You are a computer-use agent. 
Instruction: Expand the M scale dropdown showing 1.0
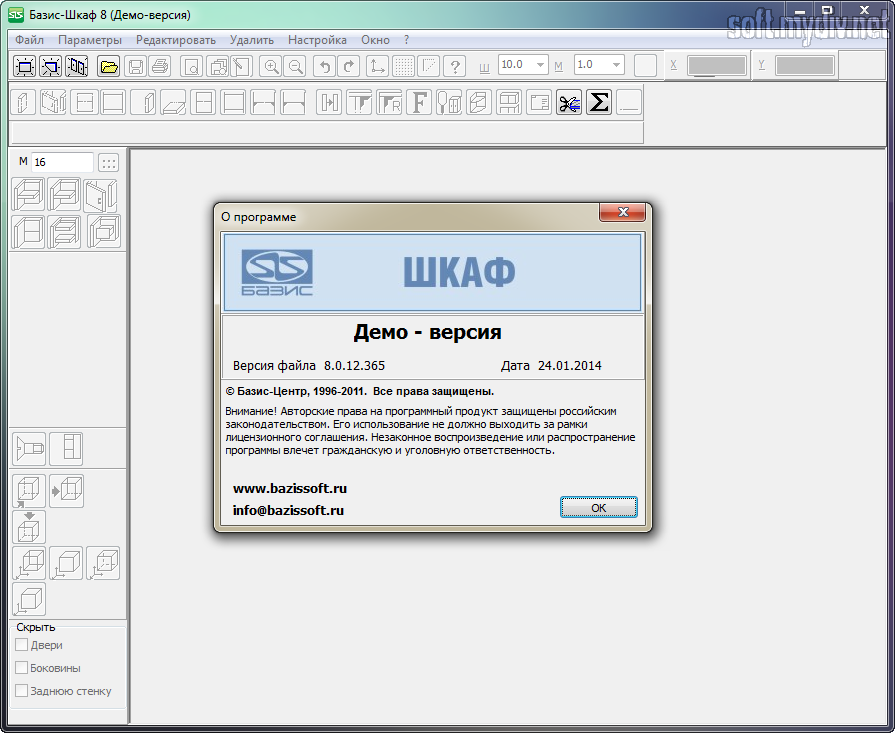[x=616, y=65]
